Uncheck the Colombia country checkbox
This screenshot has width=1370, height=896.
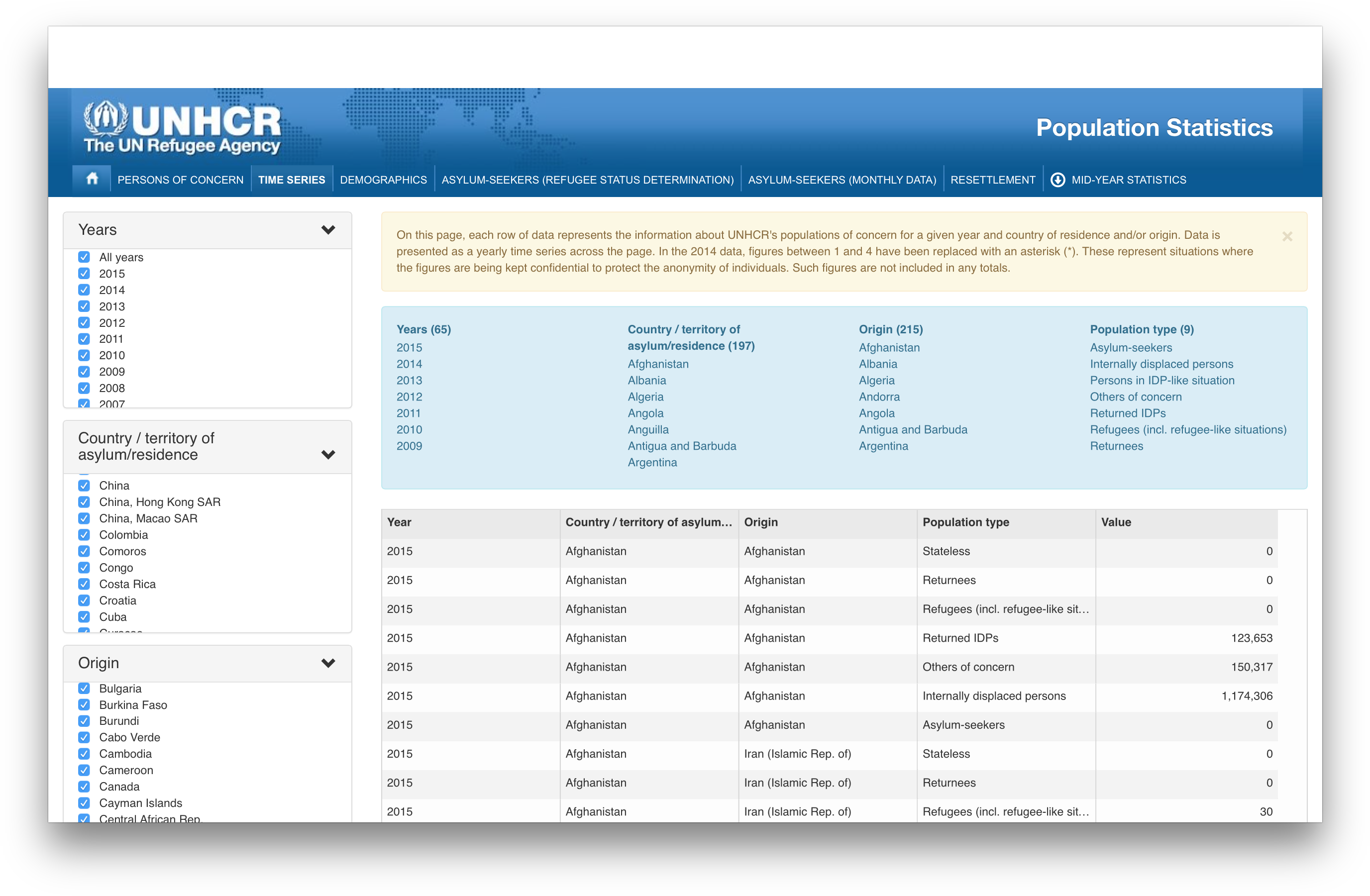[84, 535]
